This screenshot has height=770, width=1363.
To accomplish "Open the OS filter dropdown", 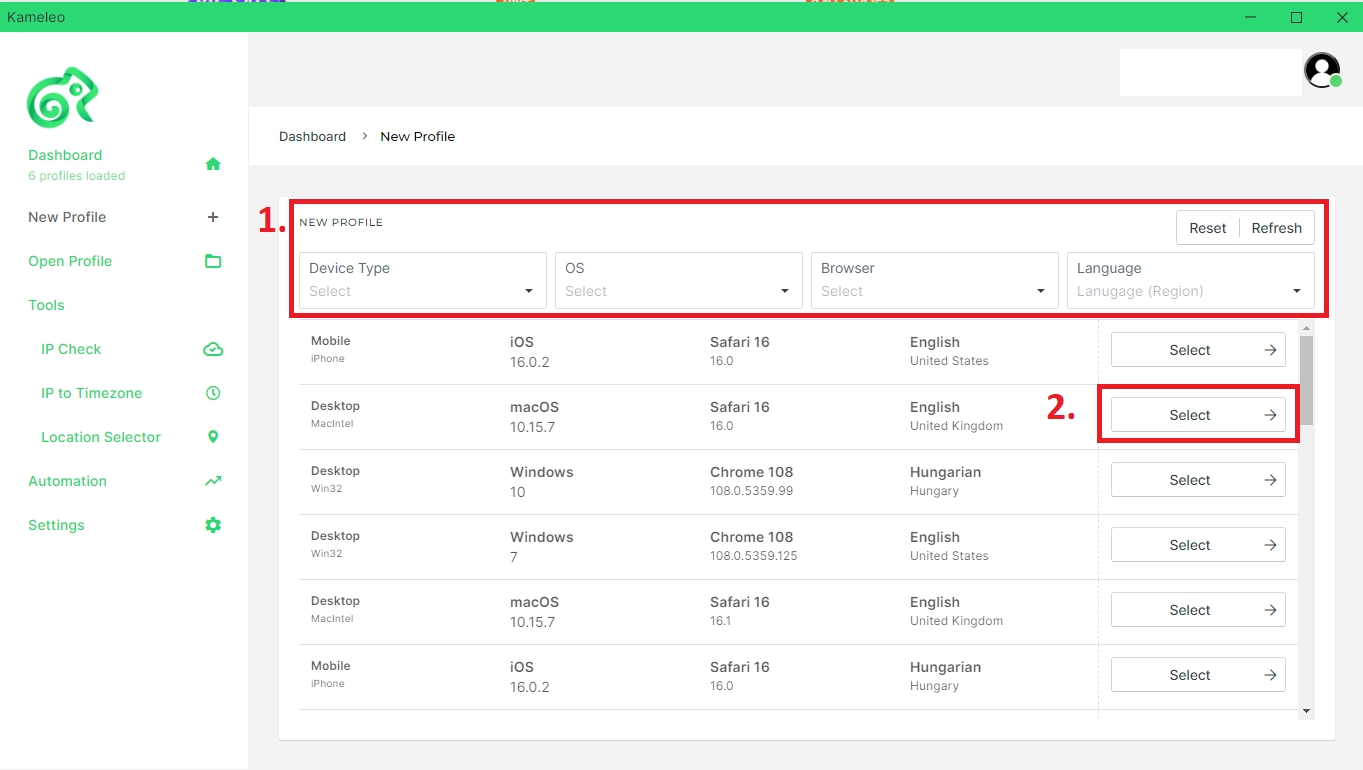I will click(678, 280).
